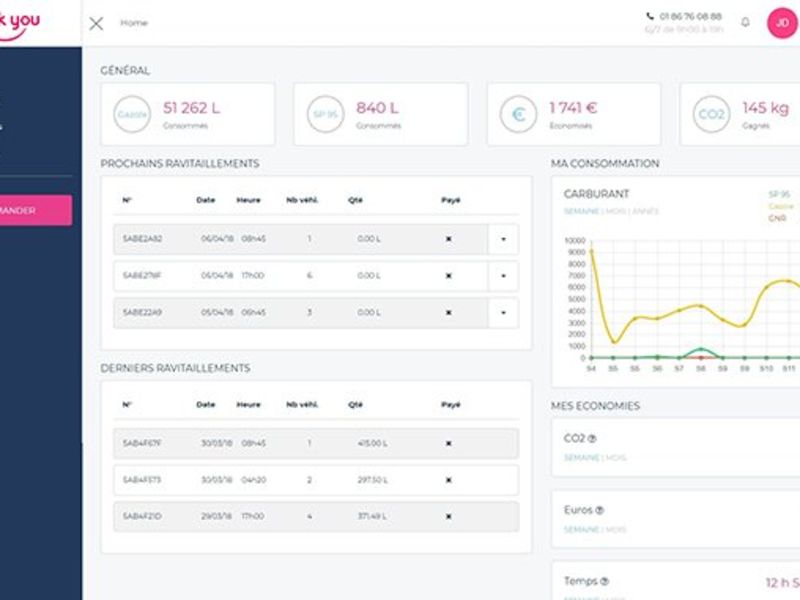
Task: Toggle the SP 95 chart legend entry
Action: point(779,194)
